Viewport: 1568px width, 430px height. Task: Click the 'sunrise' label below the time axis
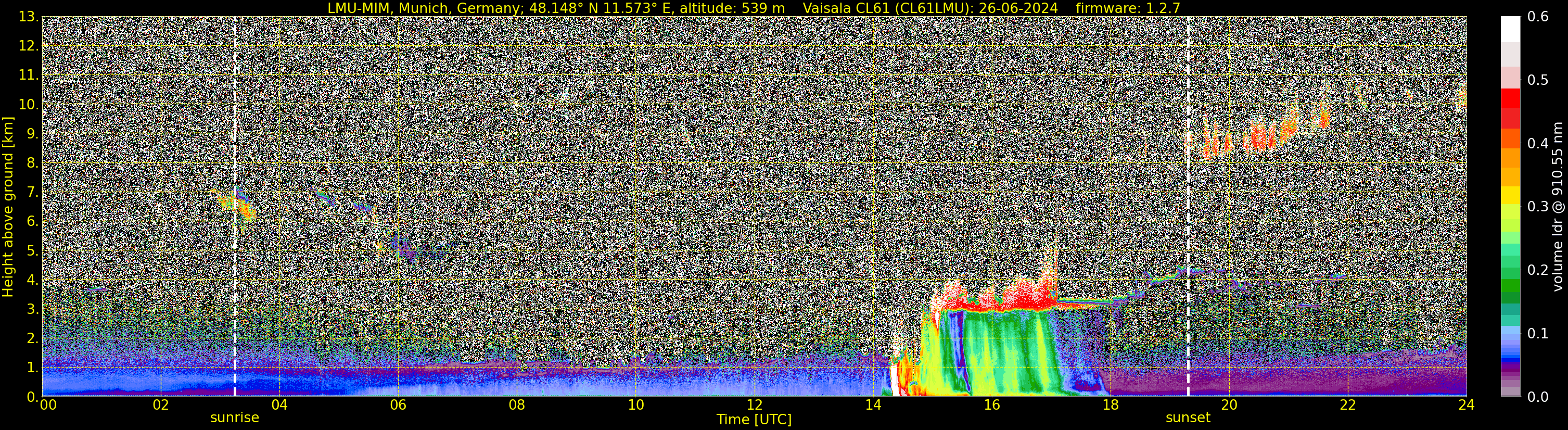(x=234, y=418)
